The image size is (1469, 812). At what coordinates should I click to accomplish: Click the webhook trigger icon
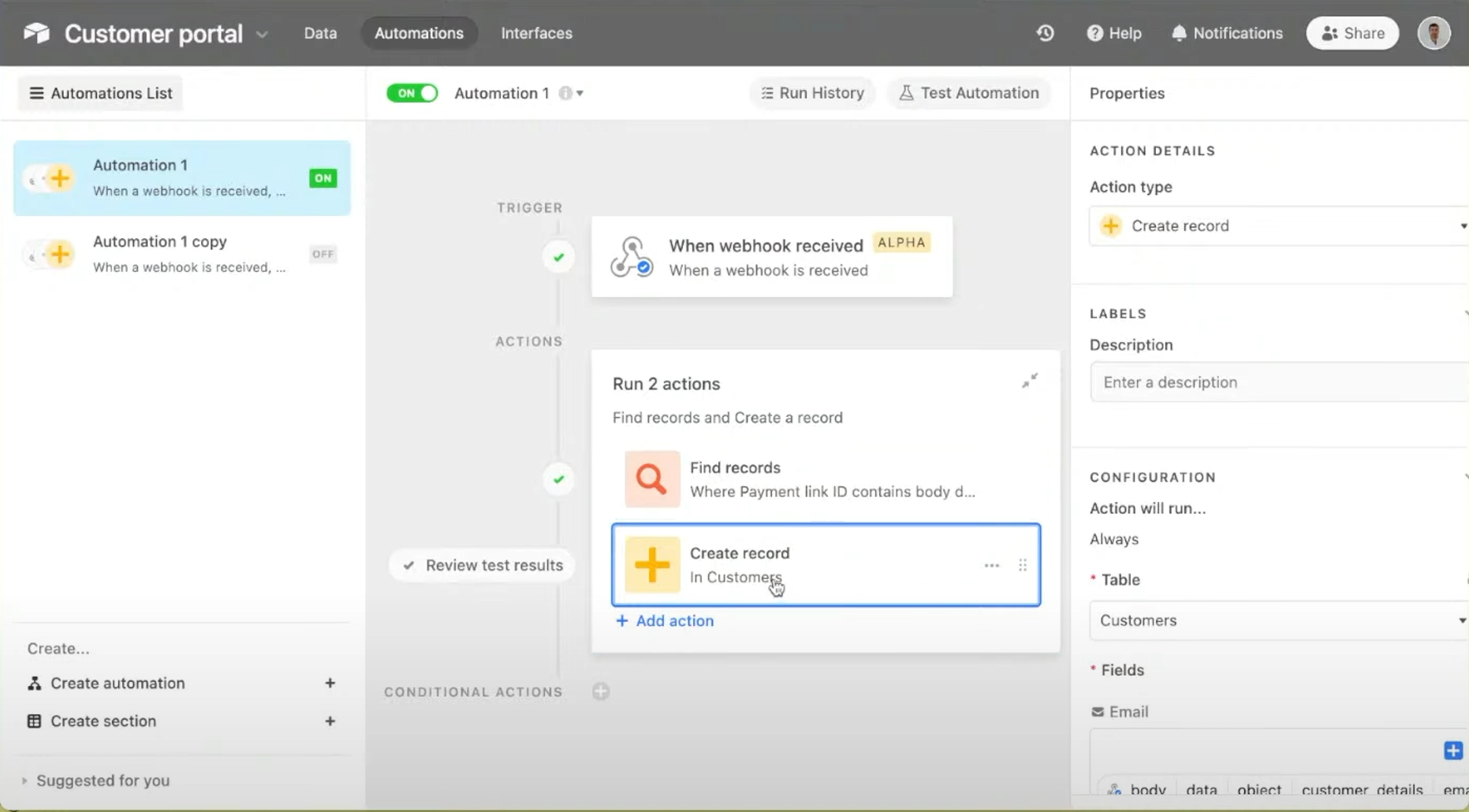(632, 257)
